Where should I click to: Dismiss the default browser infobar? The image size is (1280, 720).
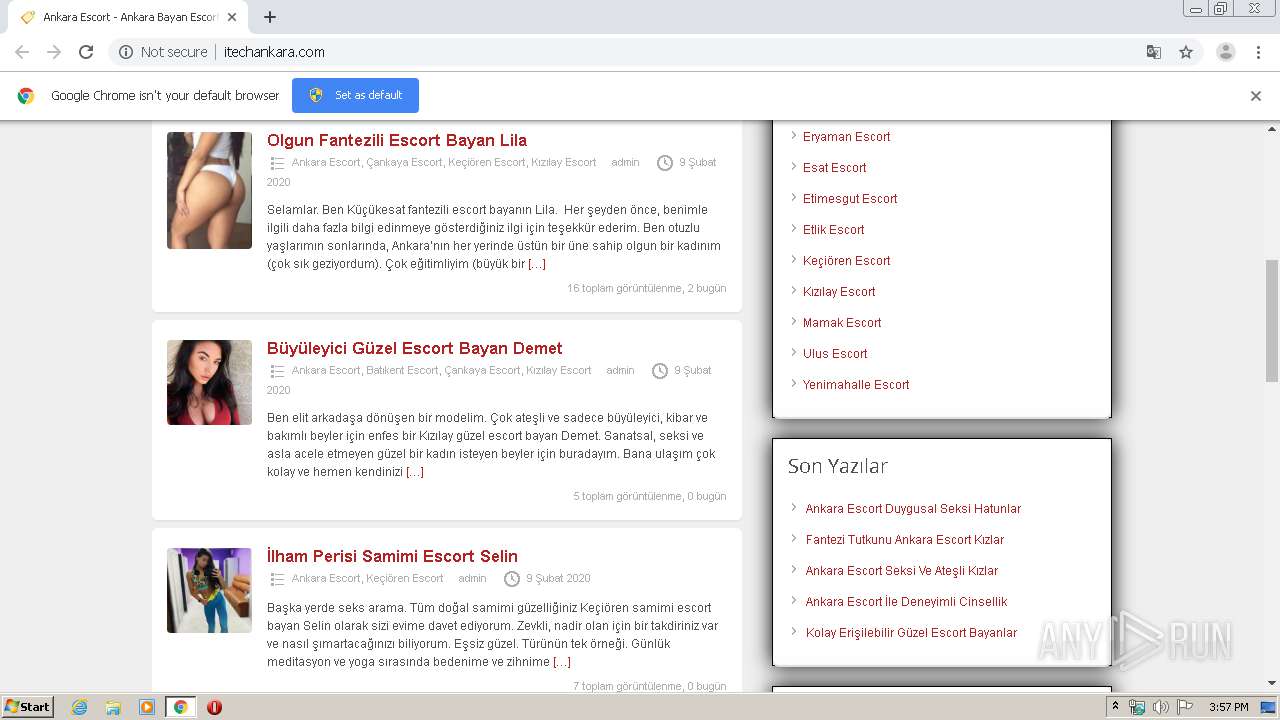(1256, 96)
